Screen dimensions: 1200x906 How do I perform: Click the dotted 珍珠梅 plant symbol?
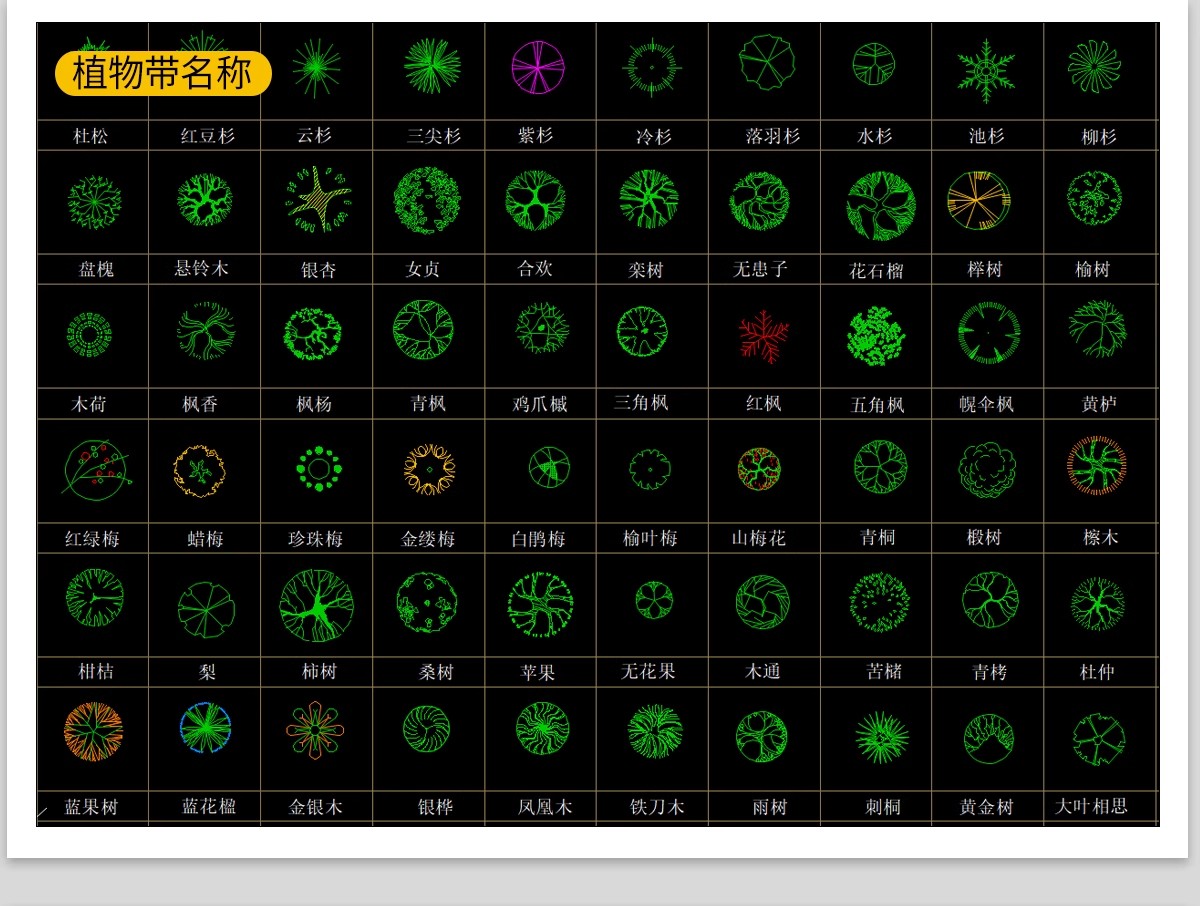(319, 468)
